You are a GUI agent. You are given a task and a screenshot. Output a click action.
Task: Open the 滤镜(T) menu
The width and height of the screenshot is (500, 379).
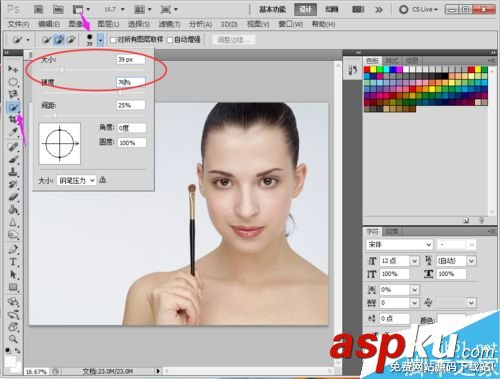coord(169,24)
